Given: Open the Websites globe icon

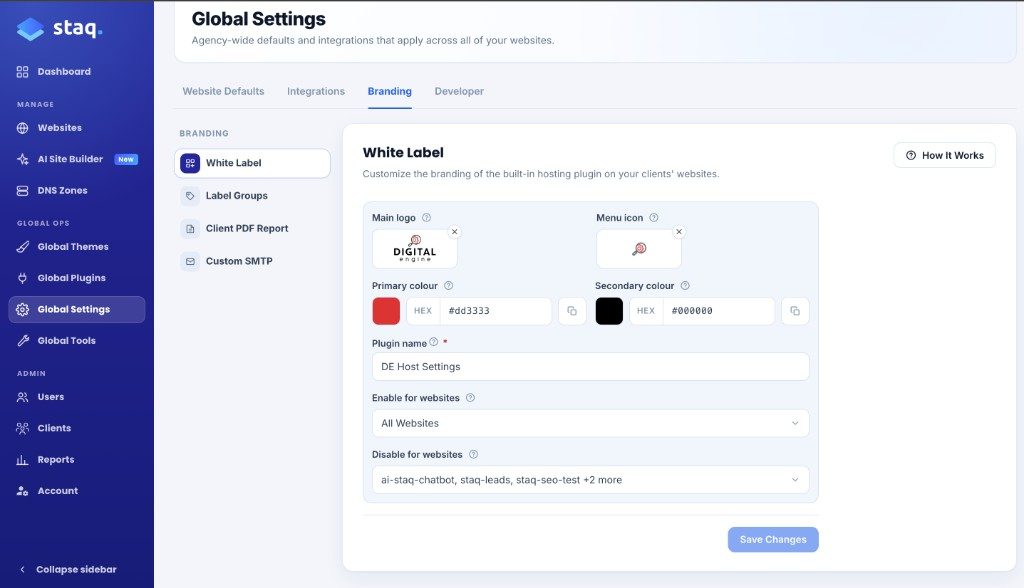Looking at the screenshot, I should (x=22, y=128).
